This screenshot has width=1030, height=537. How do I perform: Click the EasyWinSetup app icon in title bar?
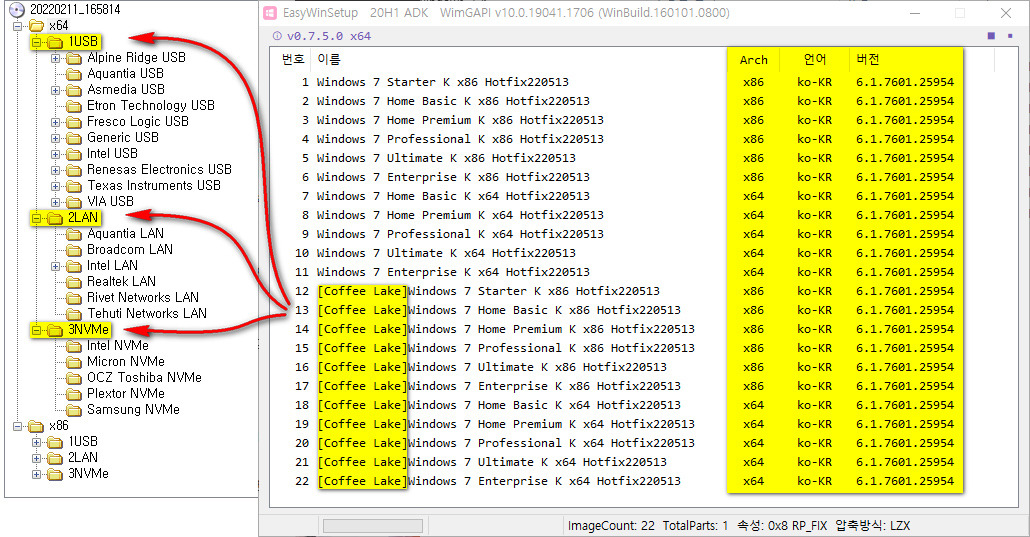click(x=269, y=13)
